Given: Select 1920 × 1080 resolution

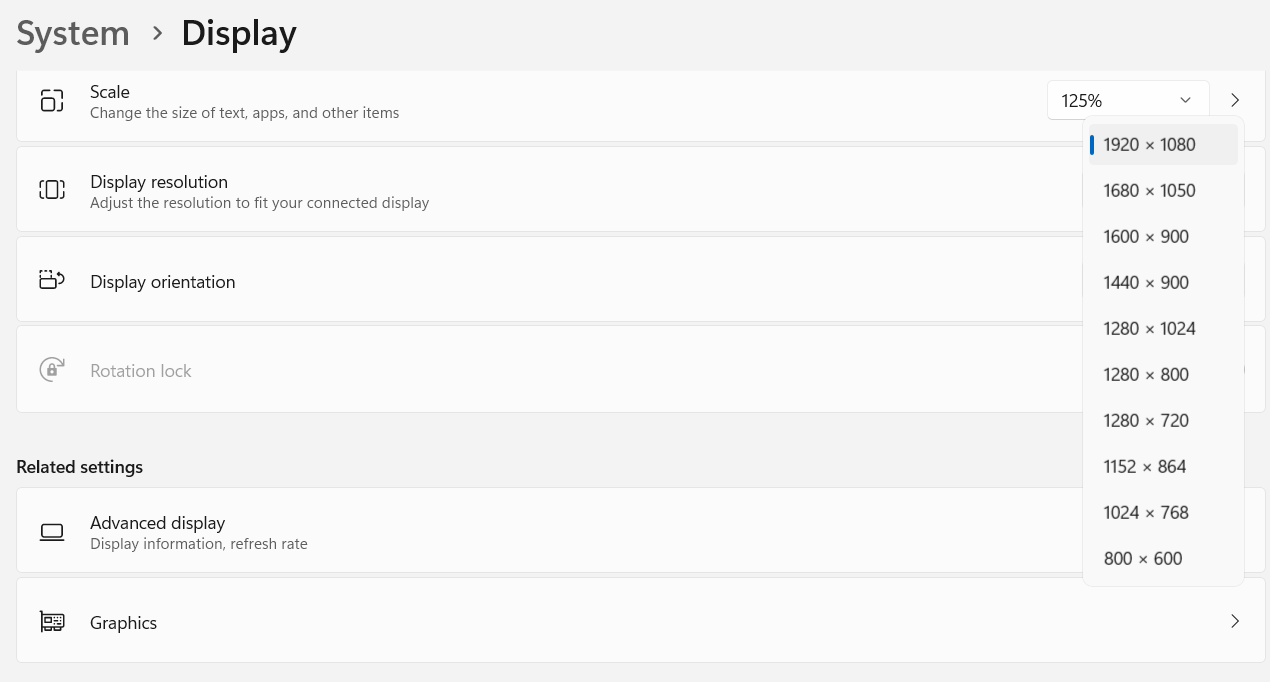Looking at the screenshot, I should (x=1149, y=145).
